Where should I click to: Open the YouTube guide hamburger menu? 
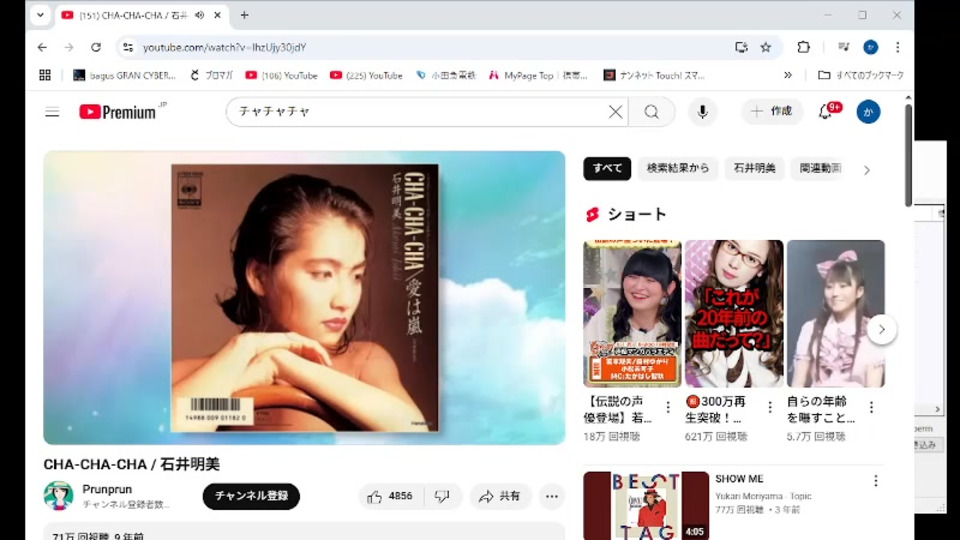pos(52,112)
